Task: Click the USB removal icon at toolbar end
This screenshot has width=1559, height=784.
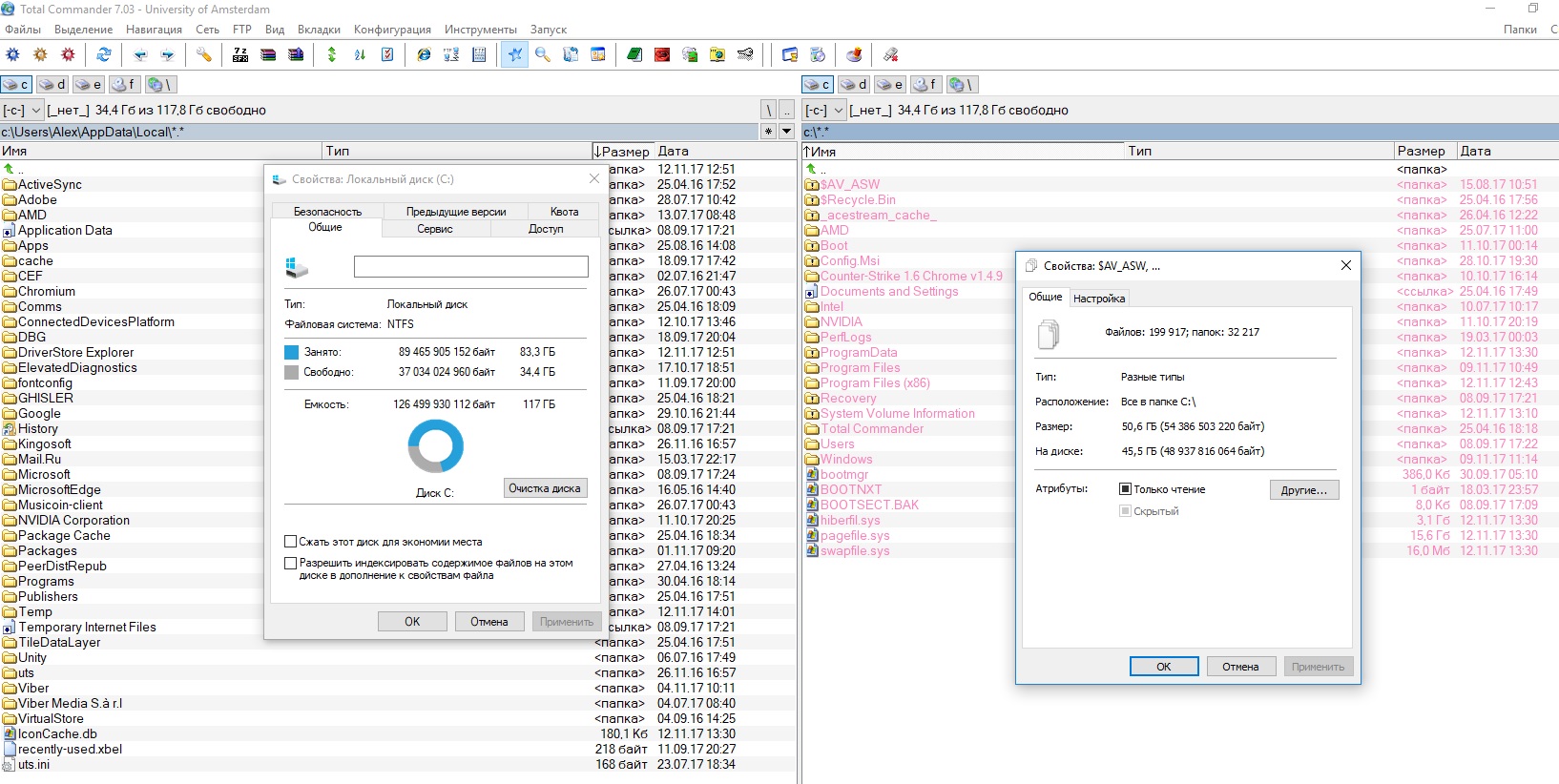Action: point(890,55)
